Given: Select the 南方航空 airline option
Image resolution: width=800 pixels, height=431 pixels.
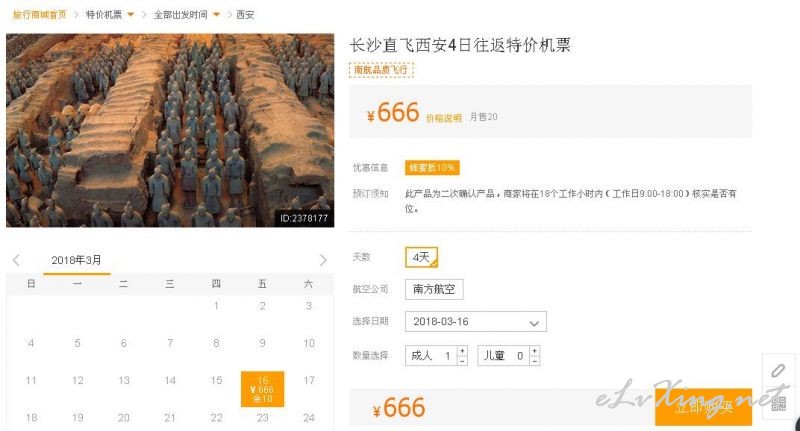Looking at the screenshot, I should click(x=434, y=289).
